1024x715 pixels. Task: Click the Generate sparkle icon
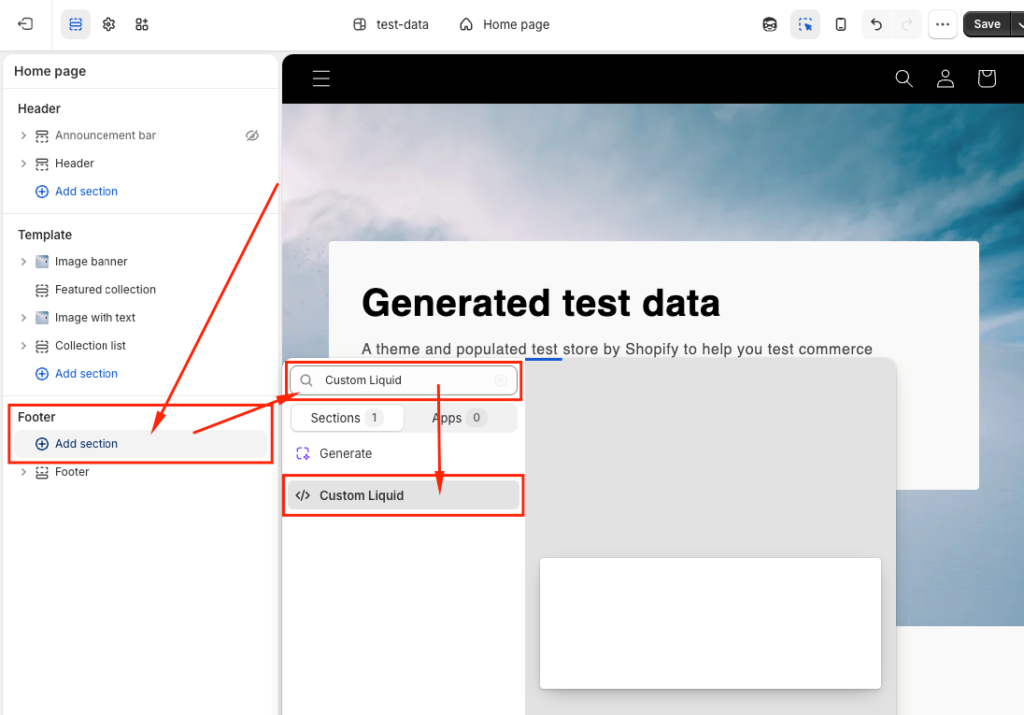coord(303,453)
